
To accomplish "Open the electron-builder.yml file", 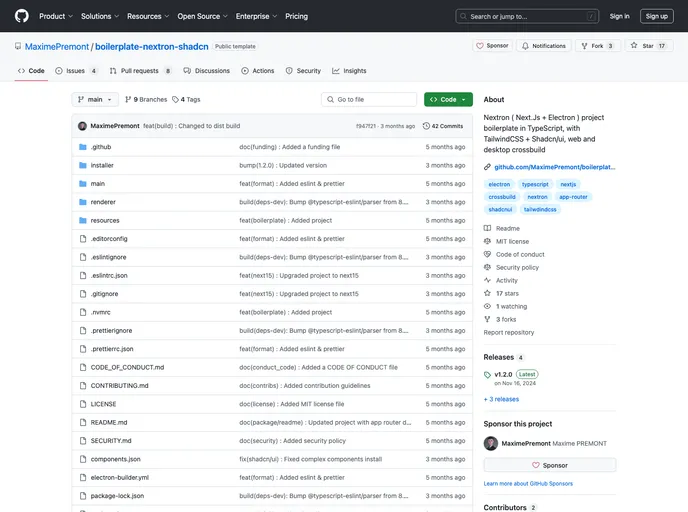I will point(119,477).
